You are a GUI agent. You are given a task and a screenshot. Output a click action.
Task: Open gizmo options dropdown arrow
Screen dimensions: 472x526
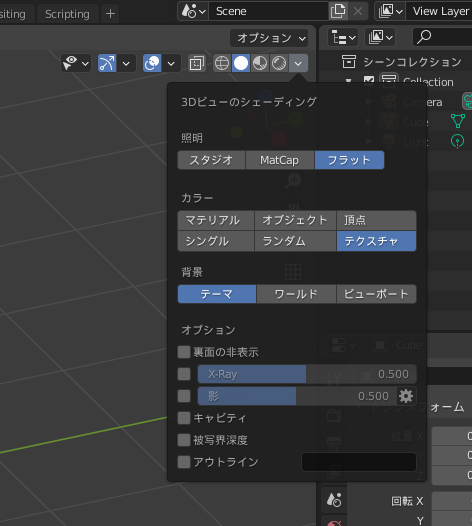click(126, 63)
